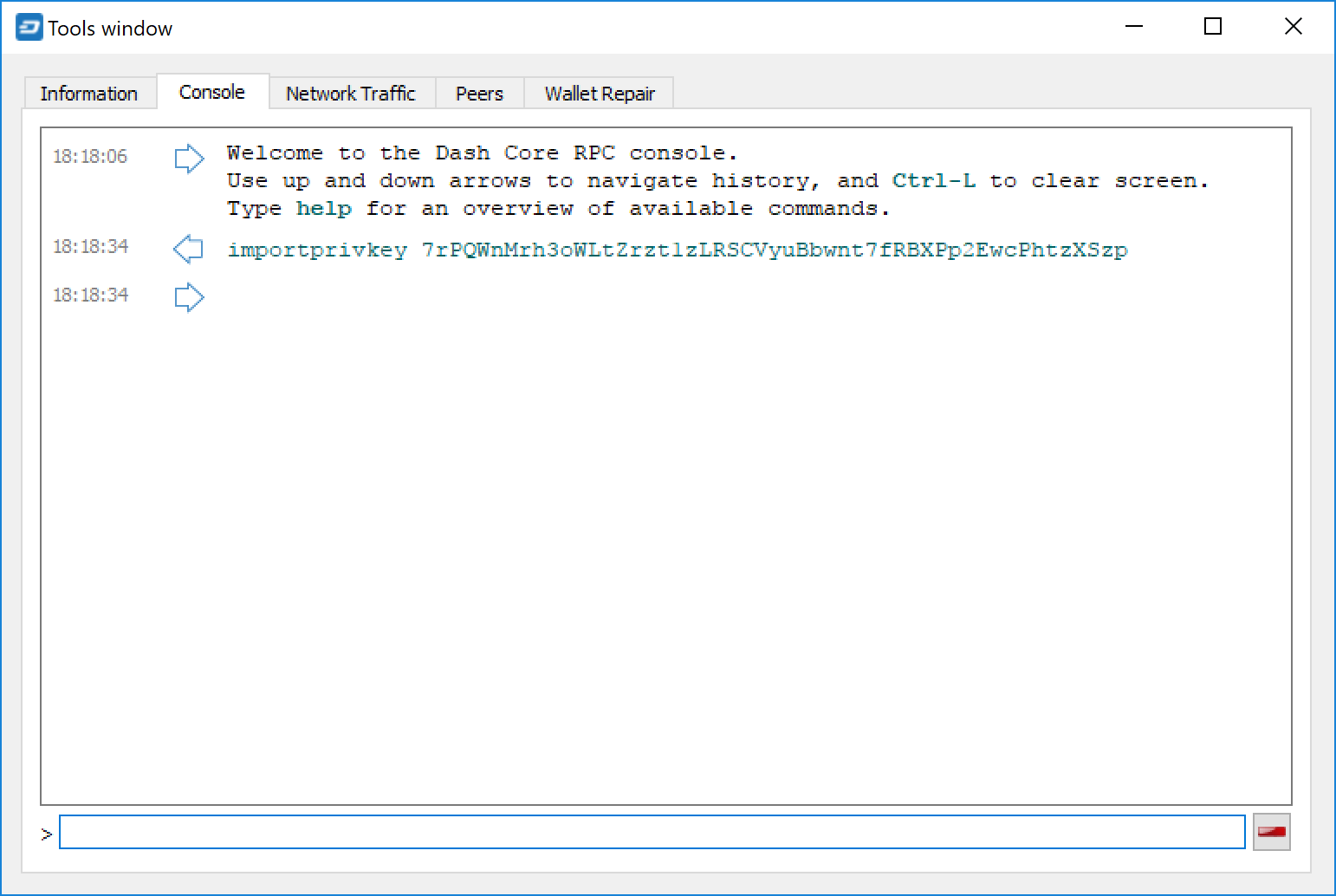Click the highlighted word help in the welcome text
The height and width of the screenshot is (896, 1336).
(x=323, y=209)
